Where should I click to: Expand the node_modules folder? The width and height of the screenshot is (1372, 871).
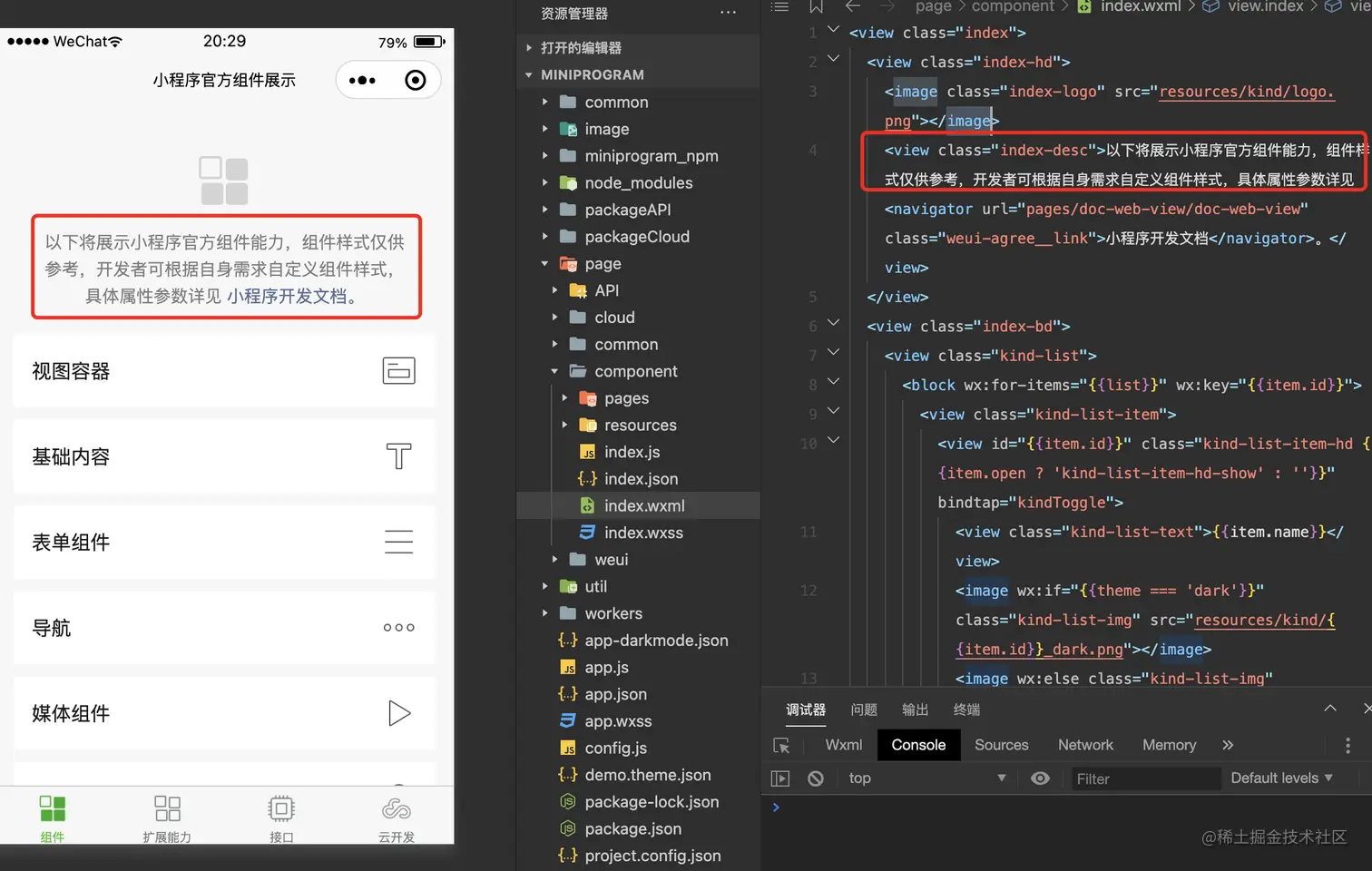639,182
